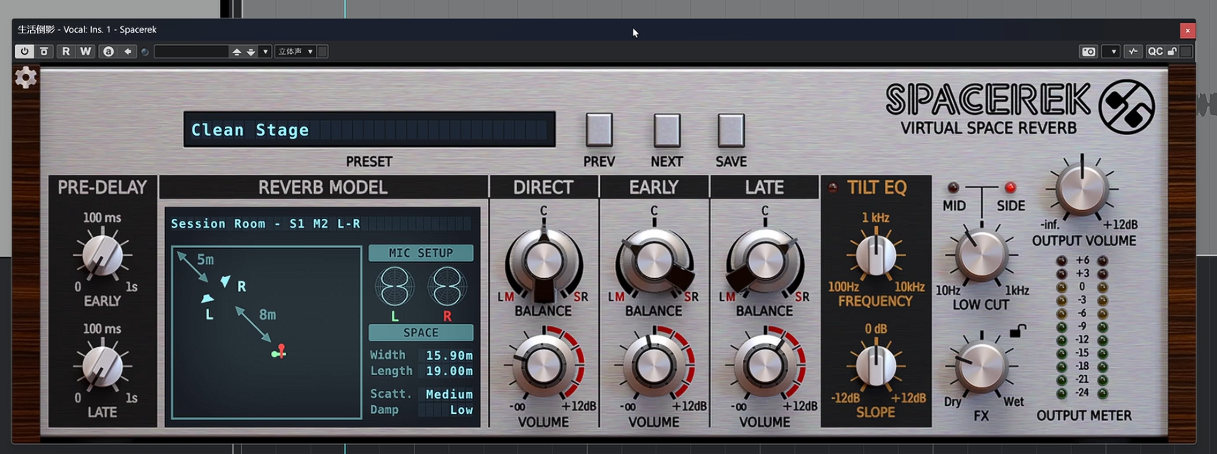Select the SPACE tab

pos(421,332)
